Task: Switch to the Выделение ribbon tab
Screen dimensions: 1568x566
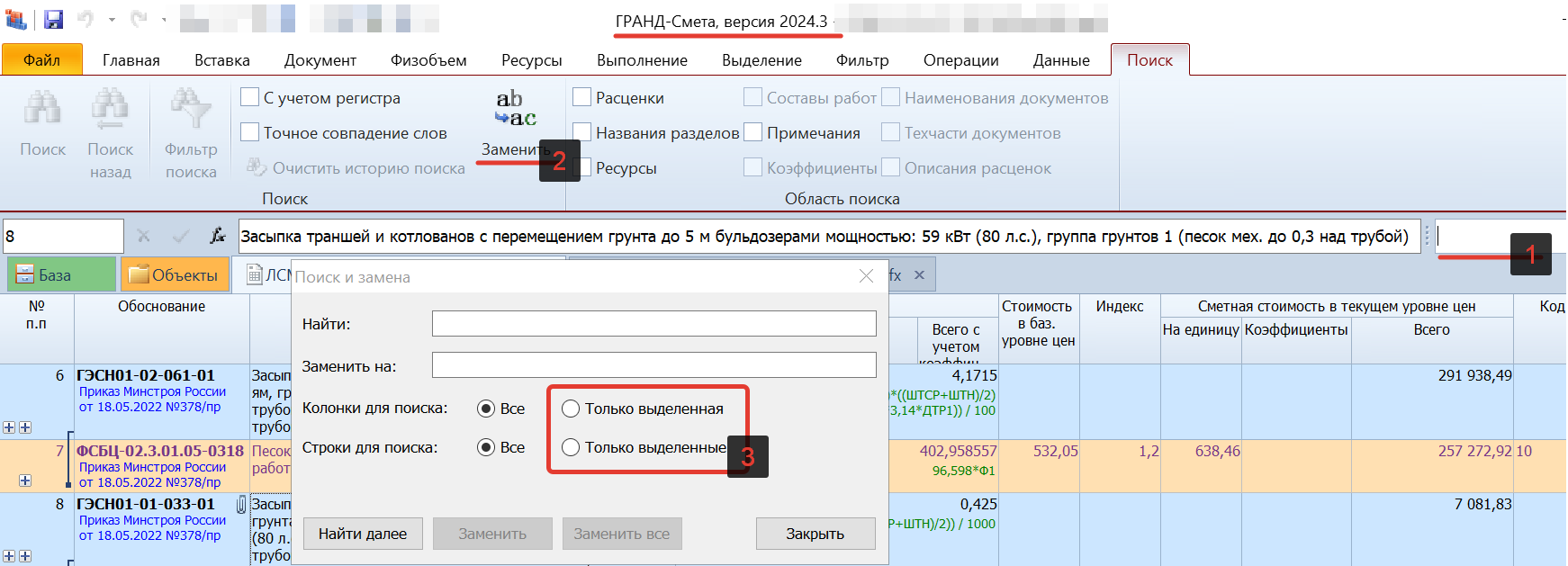Action: pyautogui.click(x=761, y=60)
